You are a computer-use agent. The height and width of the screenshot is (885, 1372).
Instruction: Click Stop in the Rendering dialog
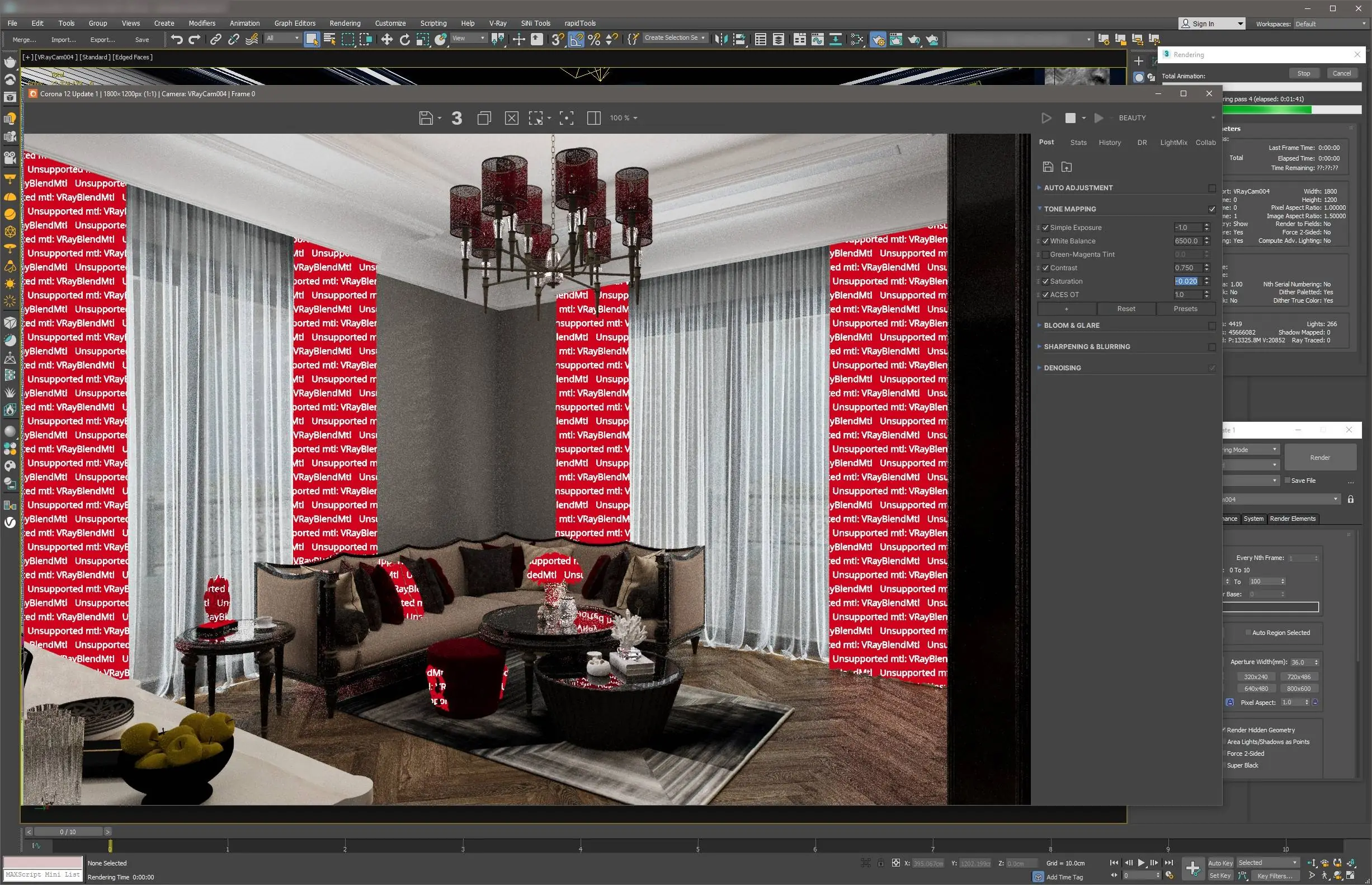[1304, 73]
